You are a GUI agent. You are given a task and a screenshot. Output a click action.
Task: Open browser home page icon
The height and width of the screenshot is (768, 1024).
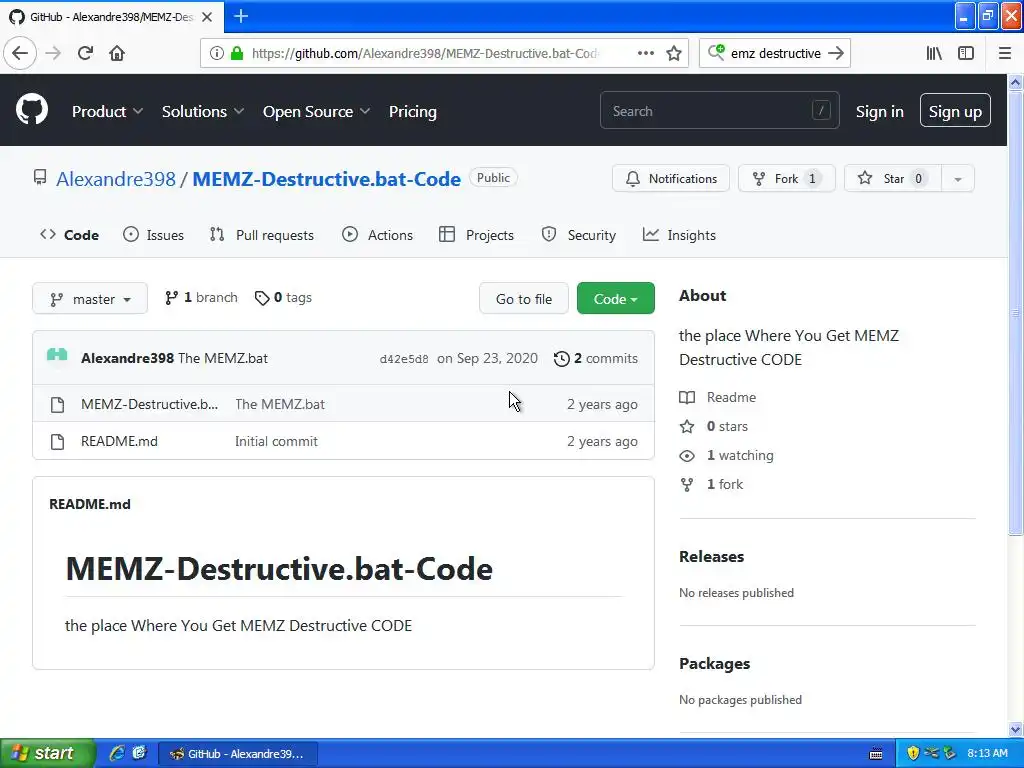pos(117,53)
